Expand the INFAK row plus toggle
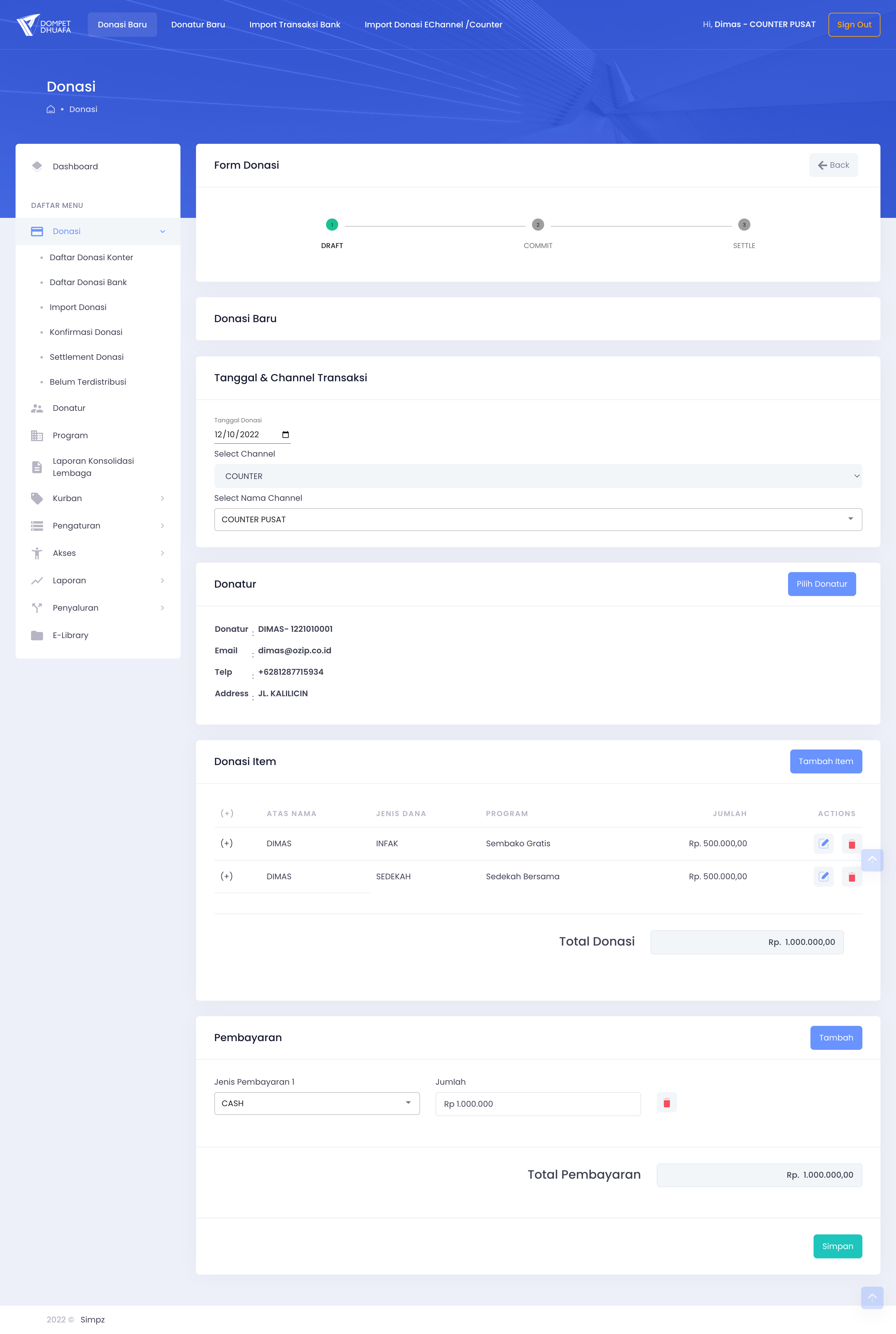 227,843
